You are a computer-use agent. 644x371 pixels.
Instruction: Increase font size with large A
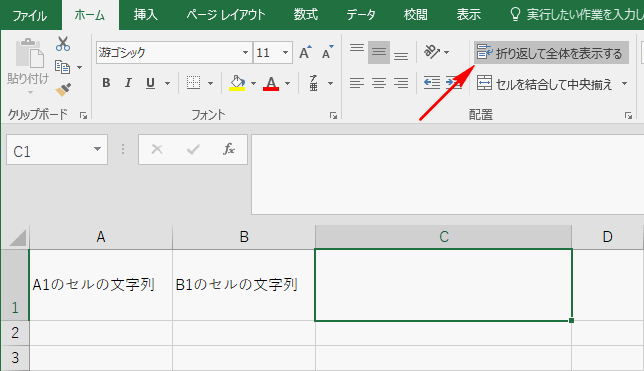coord(305,53)
